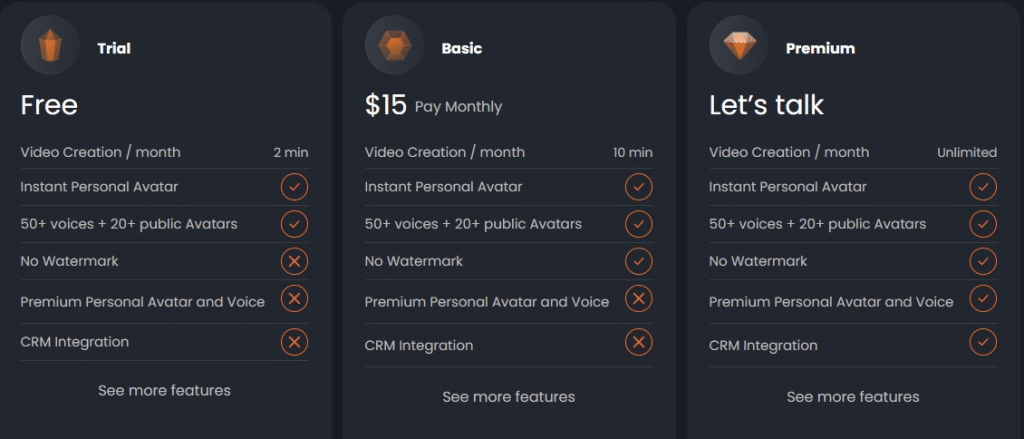Select the Trial plan title
The image size is (1024, 439).
[114, 48]
